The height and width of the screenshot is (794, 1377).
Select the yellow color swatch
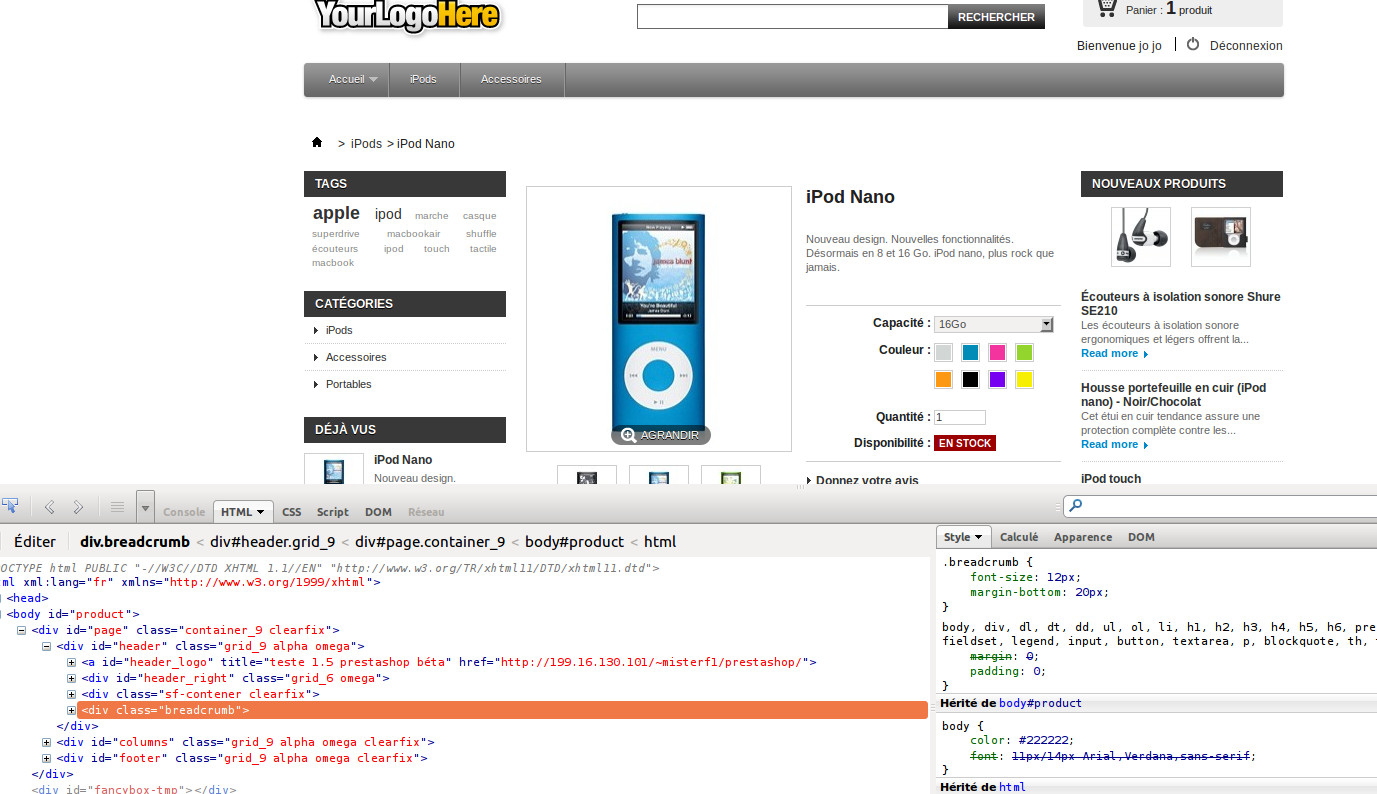pos(1024,379)
